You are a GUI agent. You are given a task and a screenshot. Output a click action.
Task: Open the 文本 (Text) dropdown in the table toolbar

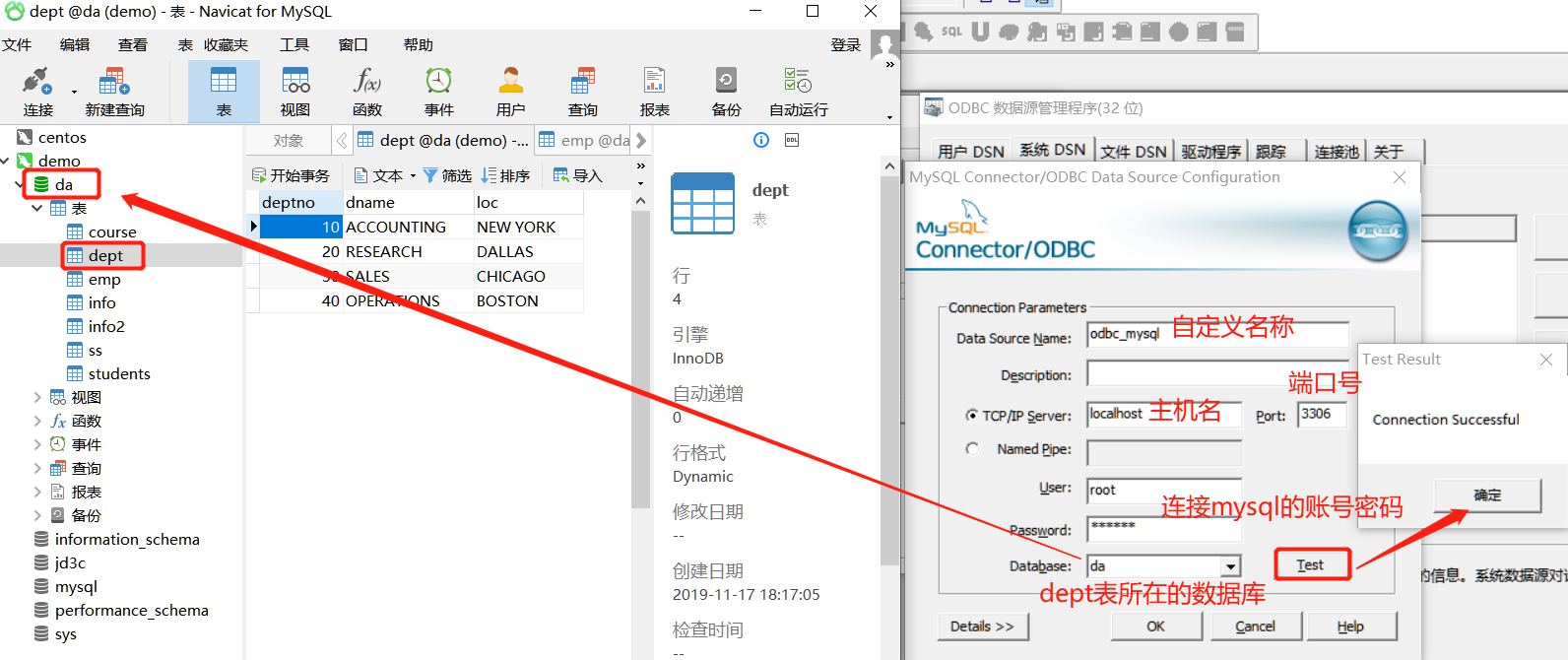(x=384, y=175)
